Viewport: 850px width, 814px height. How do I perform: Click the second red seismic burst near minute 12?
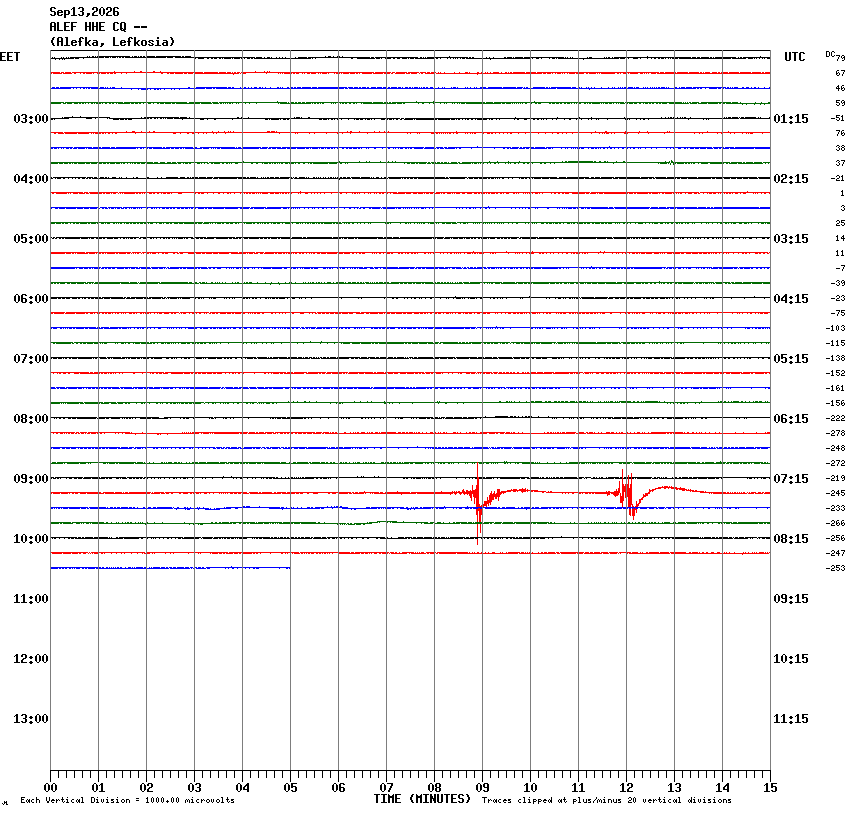click(x=627, y=494)
